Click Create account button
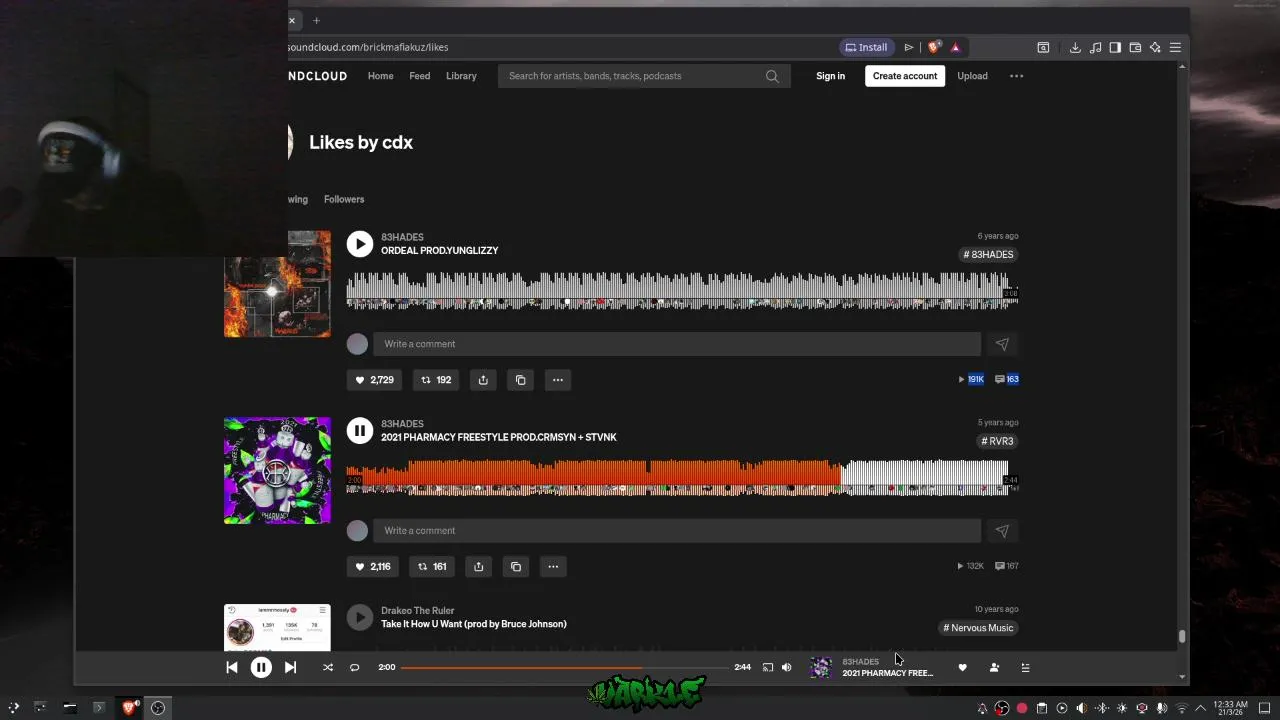The width and height of the screenshot is (1280, 720). (905, 76)
